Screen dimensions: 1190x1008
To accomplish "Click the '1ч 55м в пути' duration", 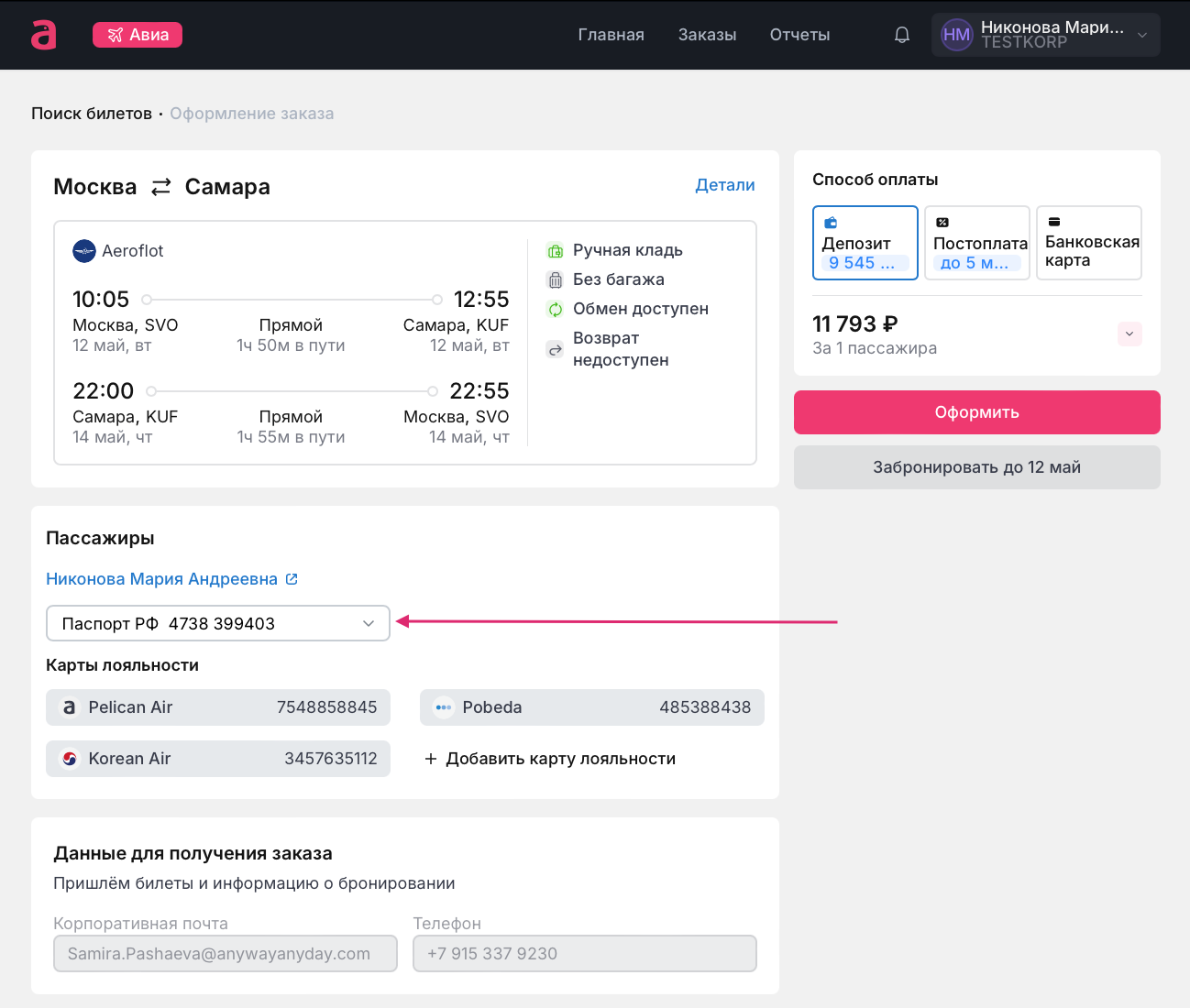I will click(x=291, y=437).
